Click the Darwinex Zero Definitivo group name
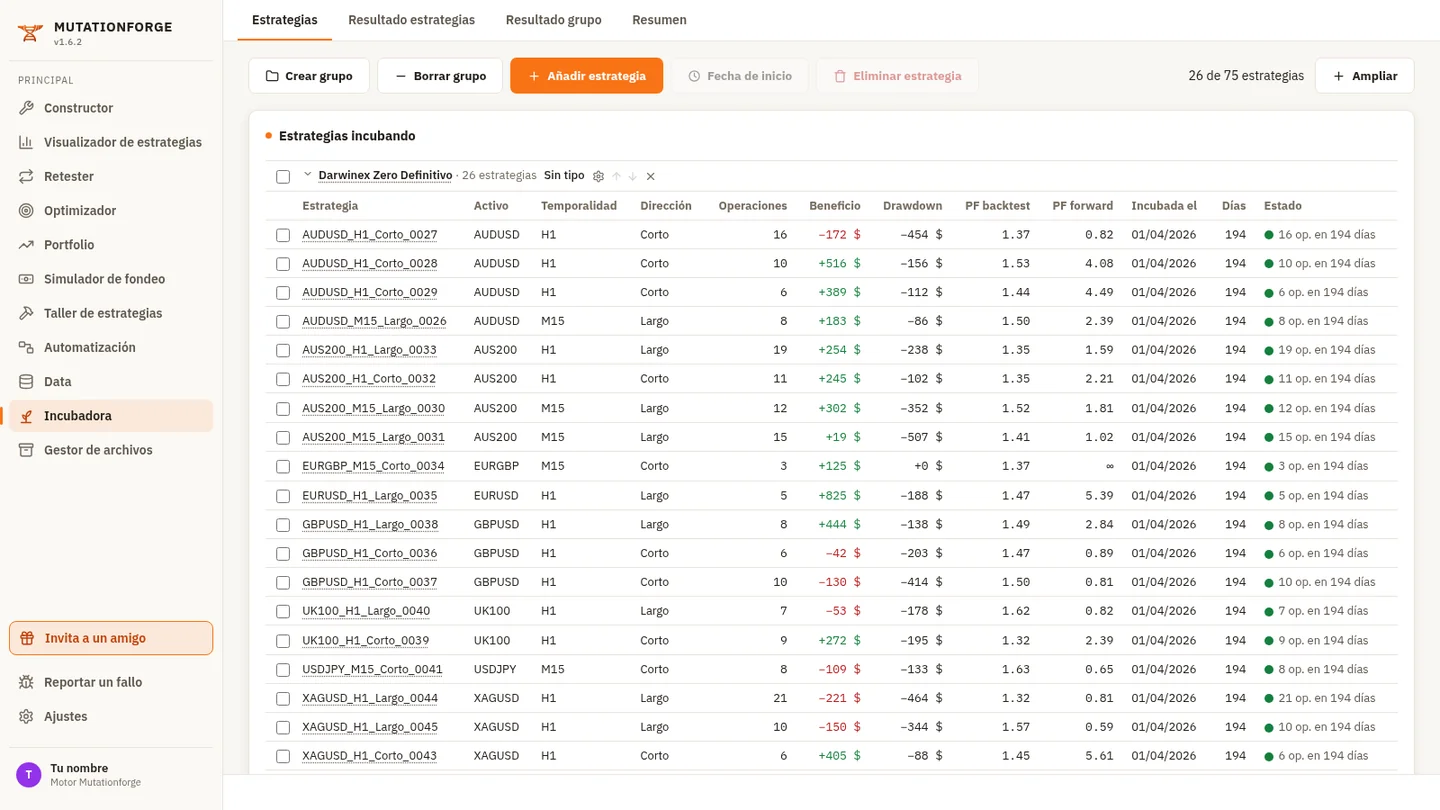The height and width of the screenshot is (810, 1440). coord(385,175)
